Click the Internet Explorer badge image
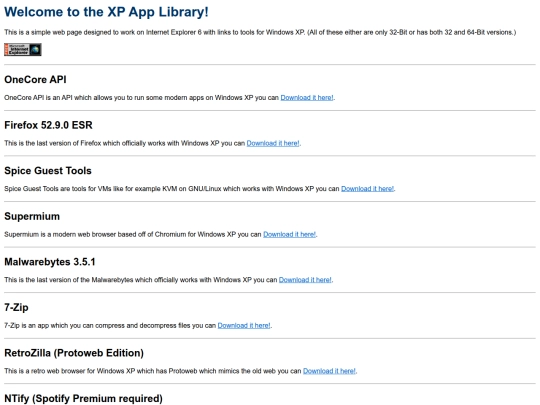The height and width of the screenshot is (405, 540). click(x=23, y=50)
